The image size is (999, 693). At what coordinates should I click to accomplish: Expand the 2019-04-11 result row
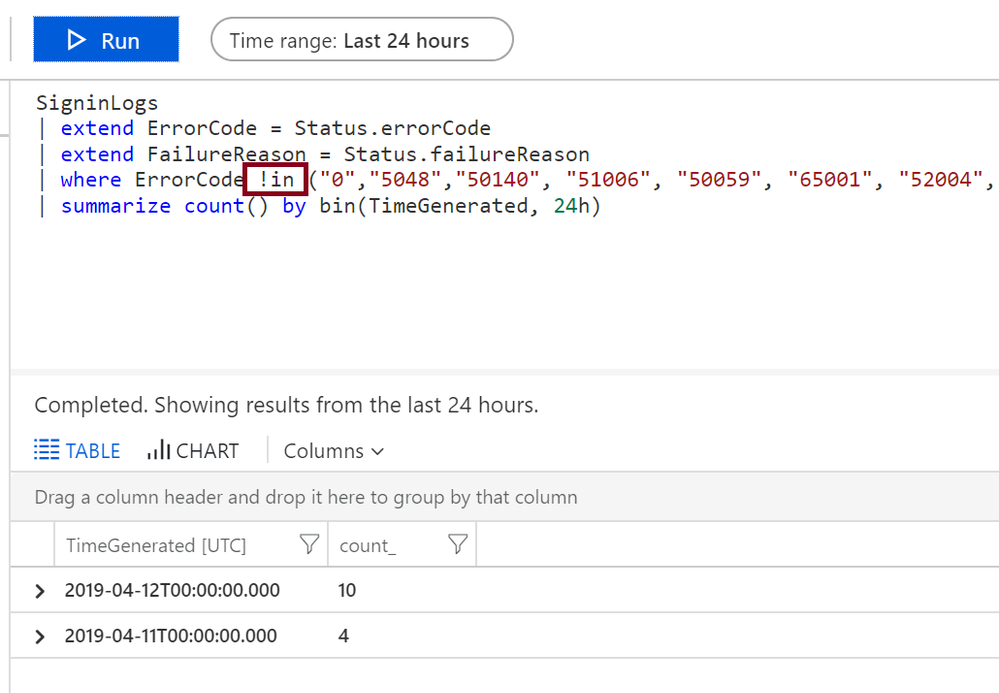40,636
